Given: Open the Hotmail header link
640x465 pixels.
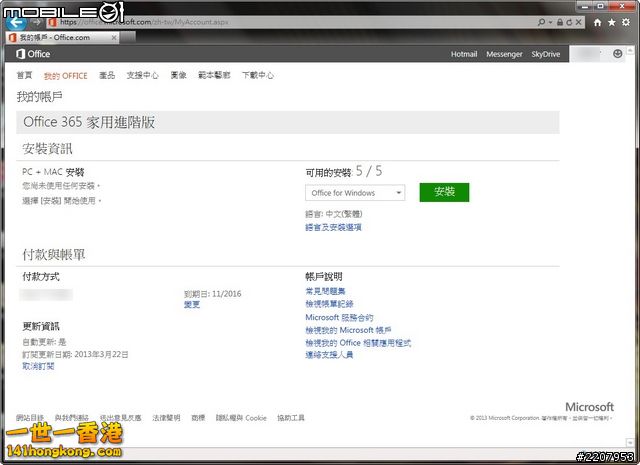Looking at the screenshot, I should [x=464, y=54].
